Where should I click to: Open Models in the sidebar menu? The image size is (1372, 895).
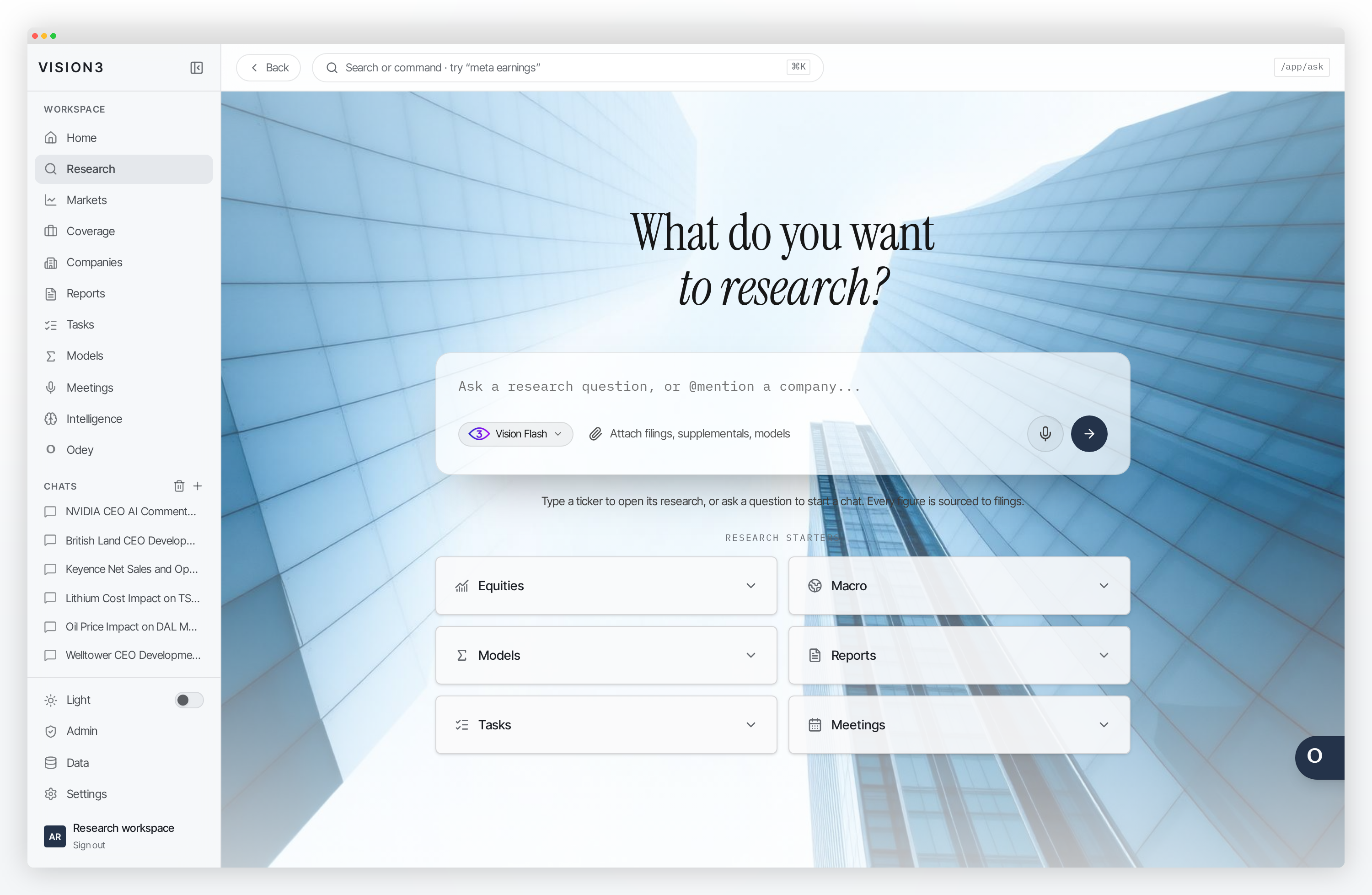click(124, 356)
